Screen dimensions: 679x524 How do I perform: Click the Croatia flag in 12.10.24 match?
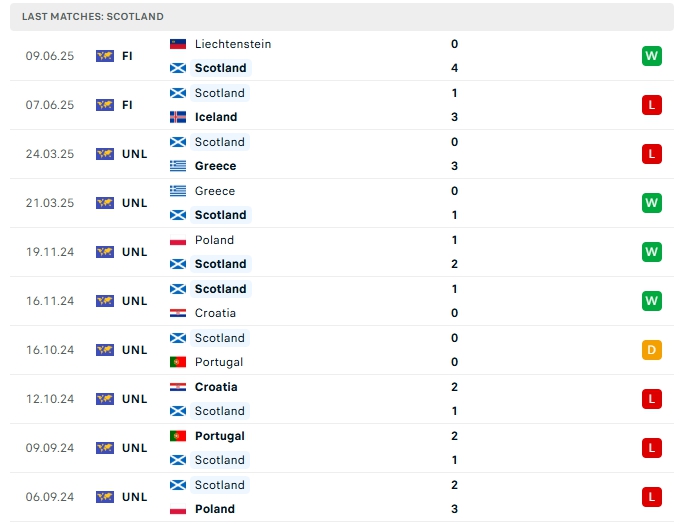(x=178, y=387)
